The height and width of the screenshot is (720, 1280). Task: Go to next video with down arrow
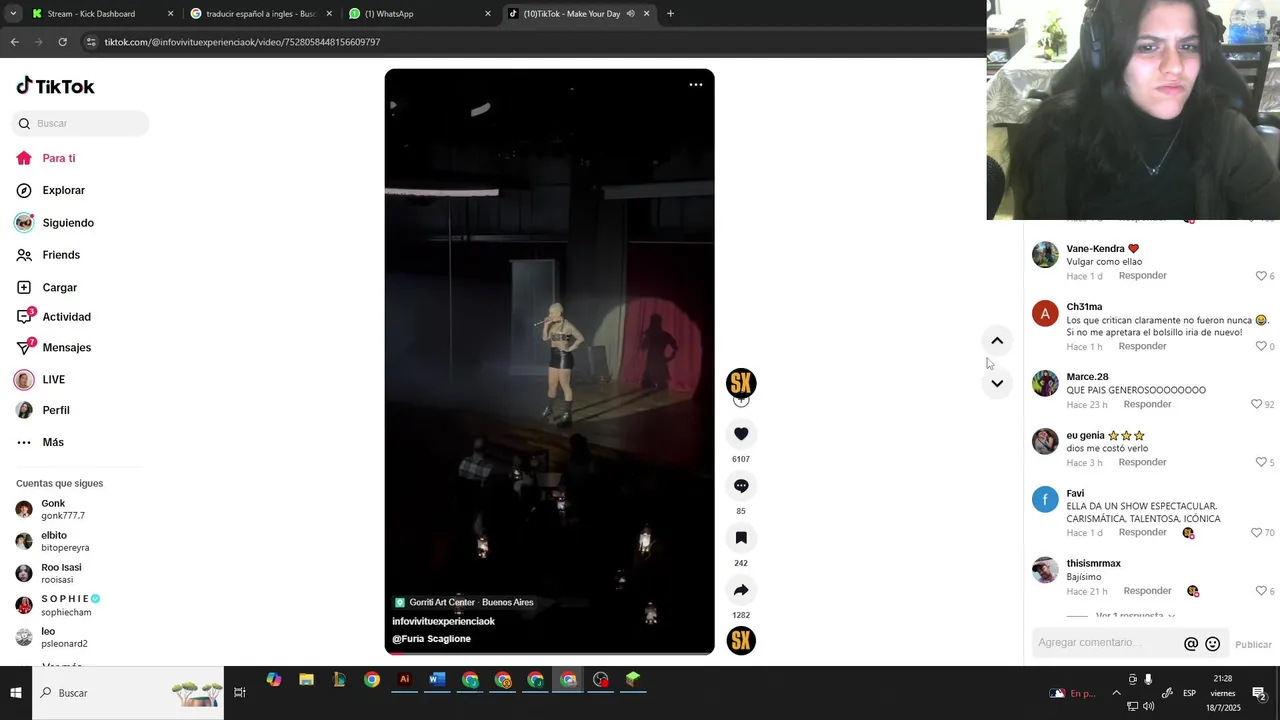pos(997,384)
